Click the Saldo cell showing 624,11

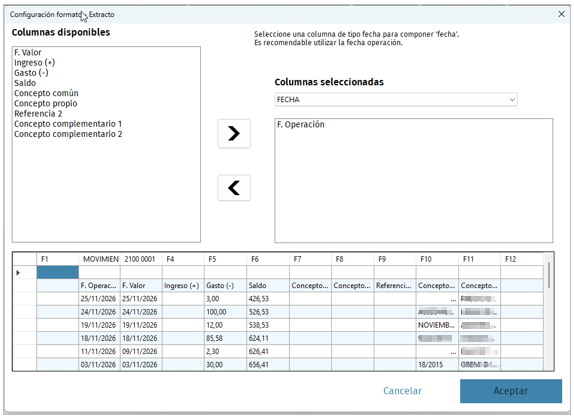[x=268, y=338]
